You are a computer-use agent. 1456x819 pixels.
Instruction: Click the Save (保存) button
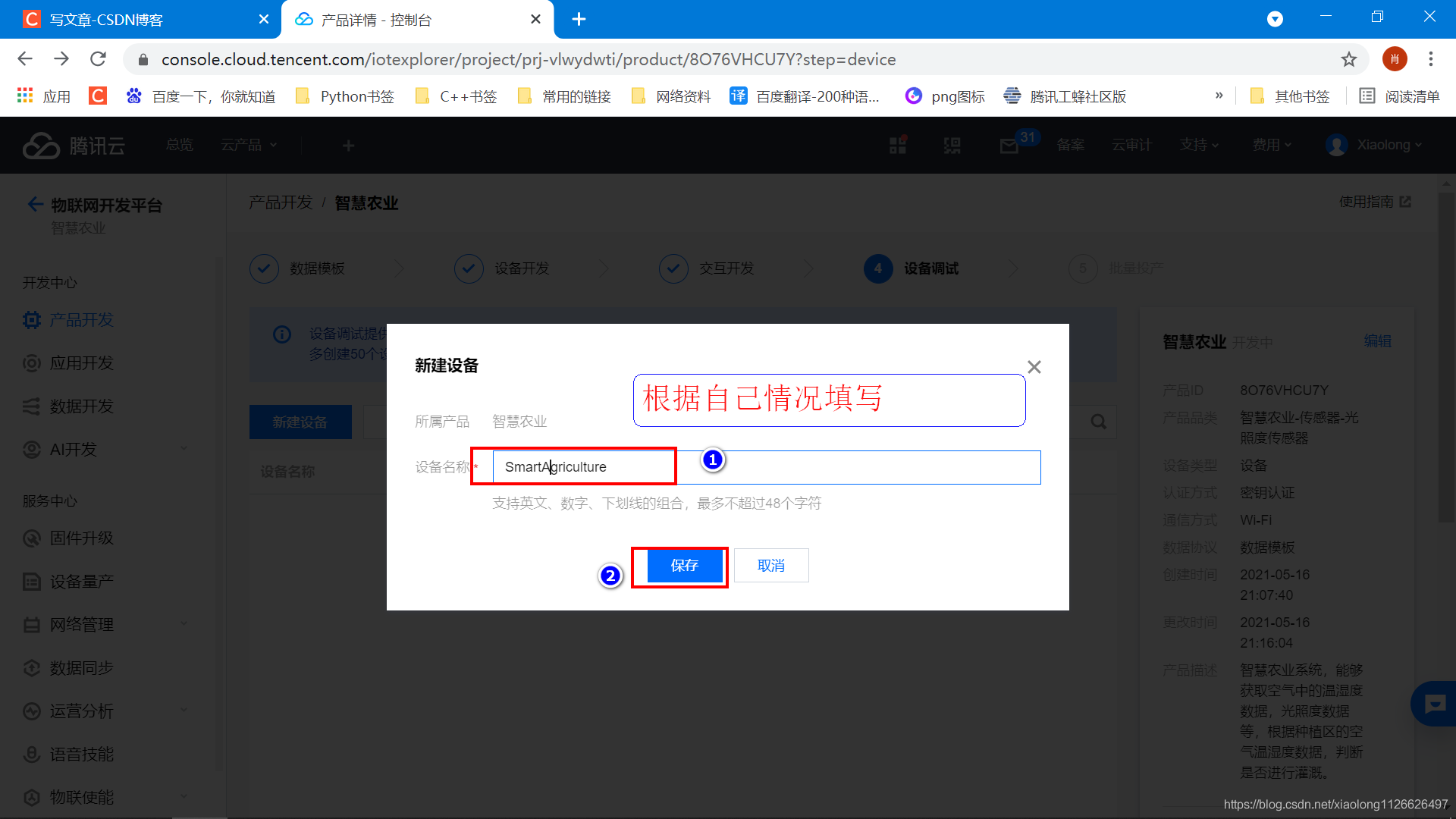pos(684,566)
